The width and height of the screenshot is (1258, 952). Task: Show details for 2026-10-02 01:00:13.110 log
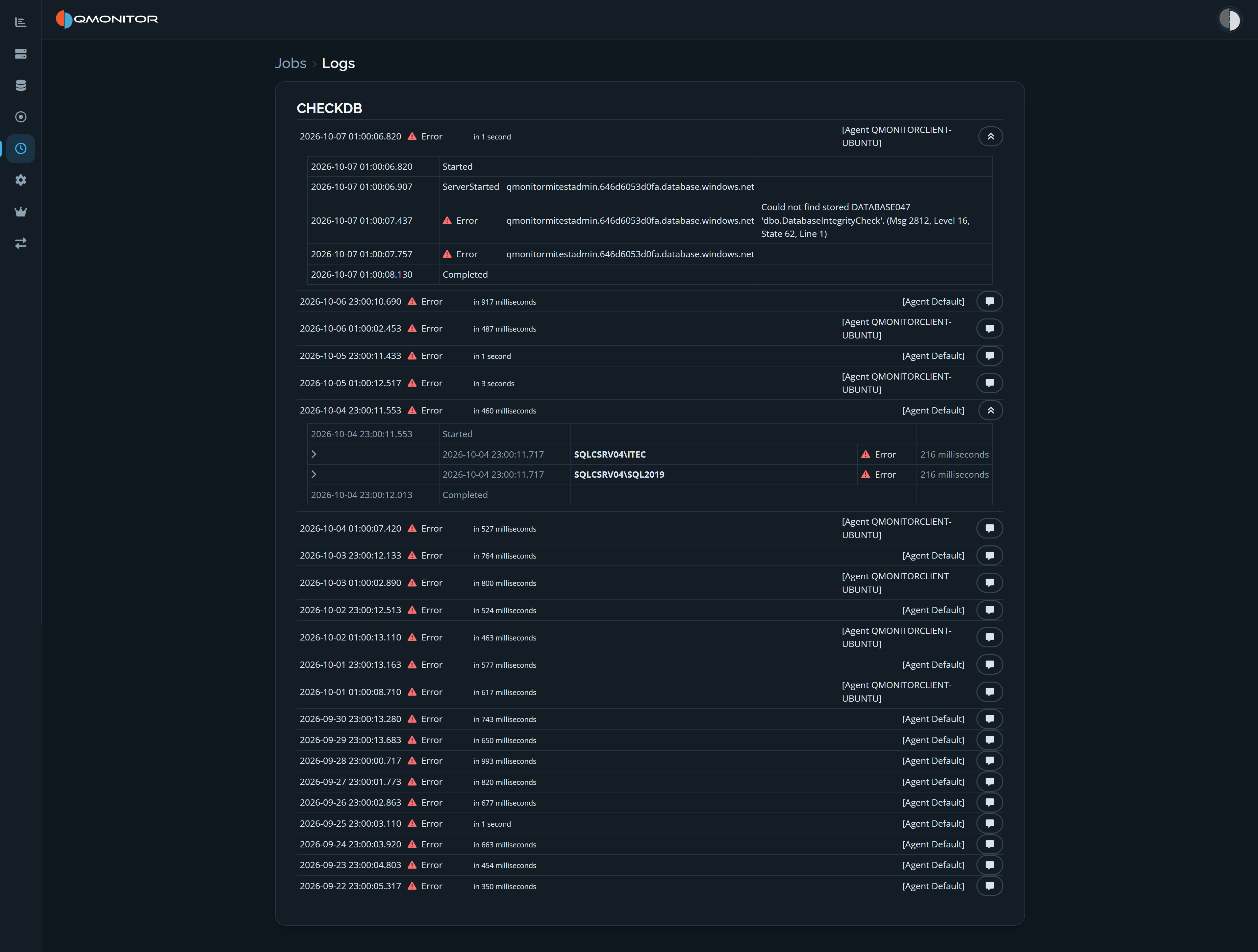(x=990, y=638)
